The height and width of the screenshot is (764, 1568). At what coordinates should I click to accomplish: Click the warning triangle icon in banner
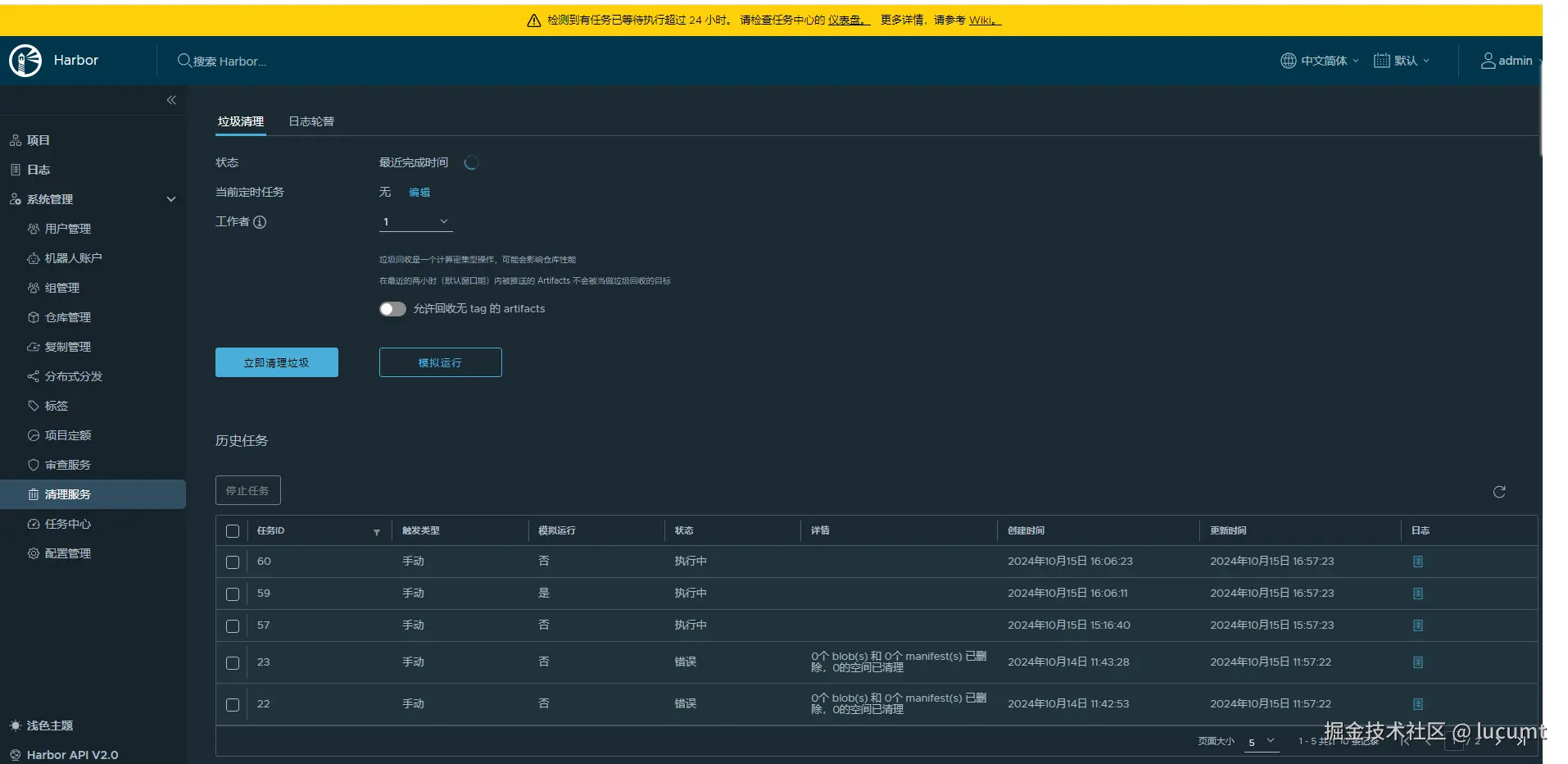tap(534, 20)
